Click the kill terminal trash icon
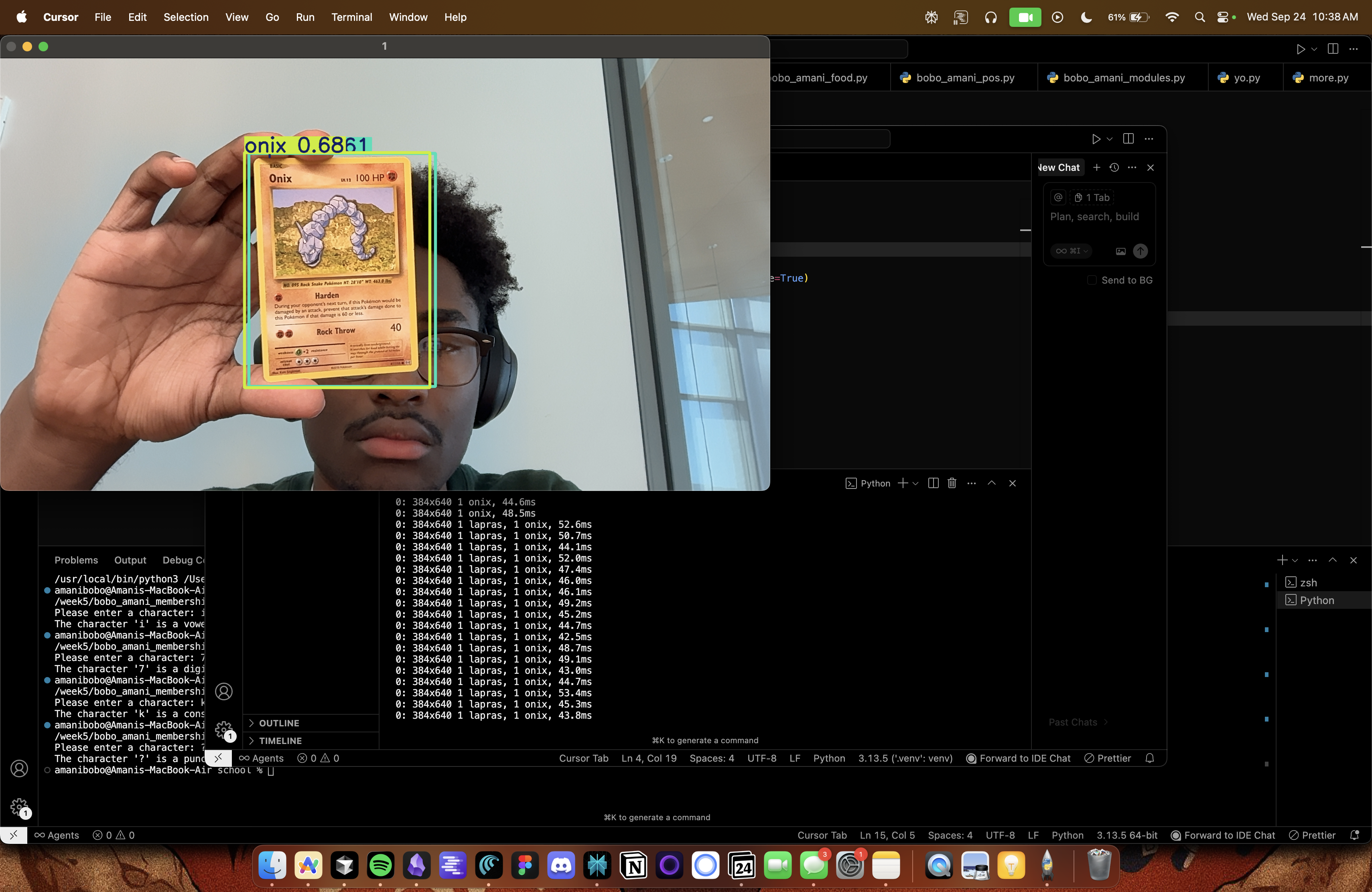Viewport: 1372px width, 892px height. (952, 483)
